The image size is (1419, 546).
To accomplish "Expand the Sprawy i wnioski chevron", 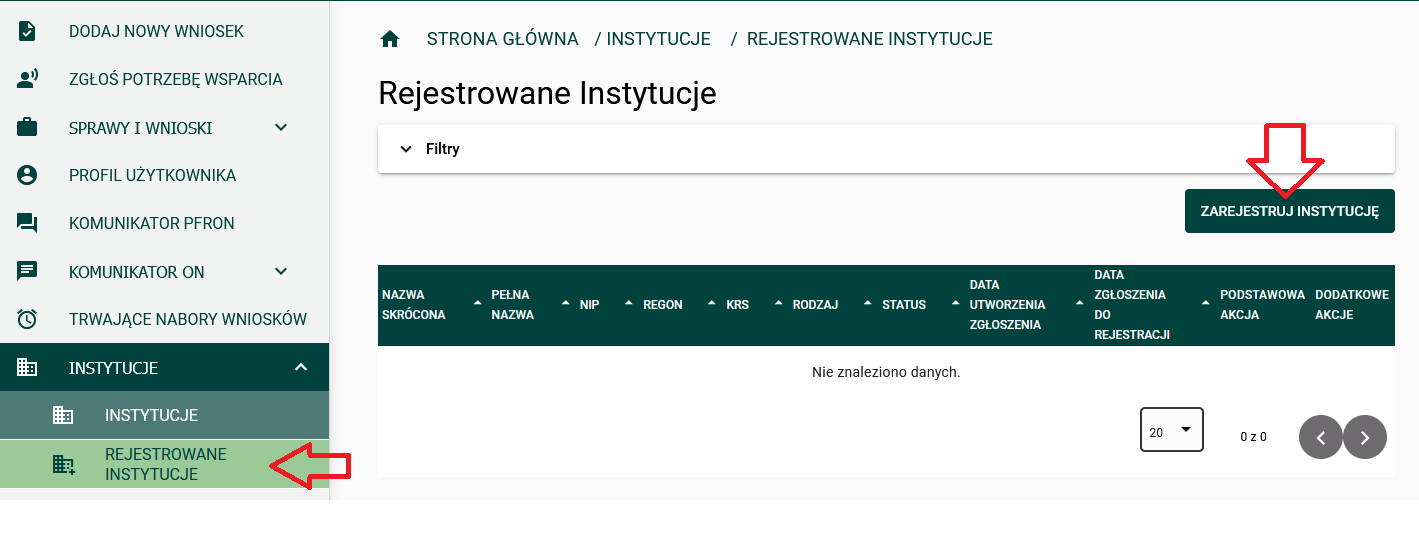I will (x=281, y=127).
